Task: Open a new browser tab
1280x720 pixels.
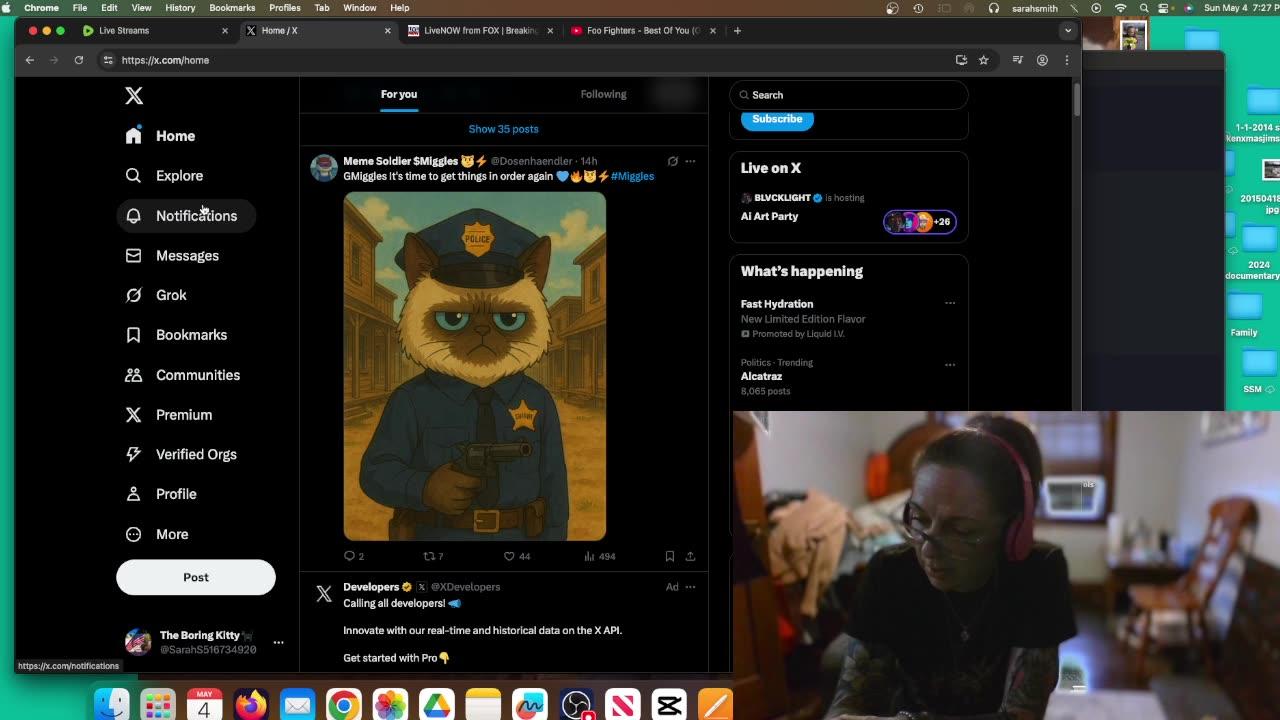Action: click(x=737, y=31)
